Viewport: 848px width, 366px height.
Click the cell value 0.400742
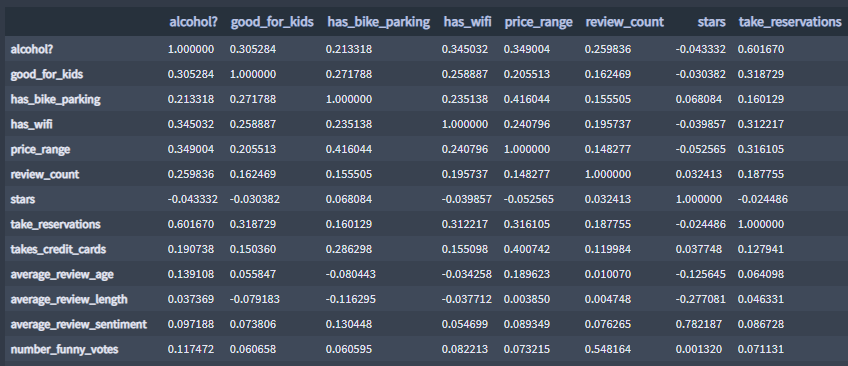tap(527, 249)
